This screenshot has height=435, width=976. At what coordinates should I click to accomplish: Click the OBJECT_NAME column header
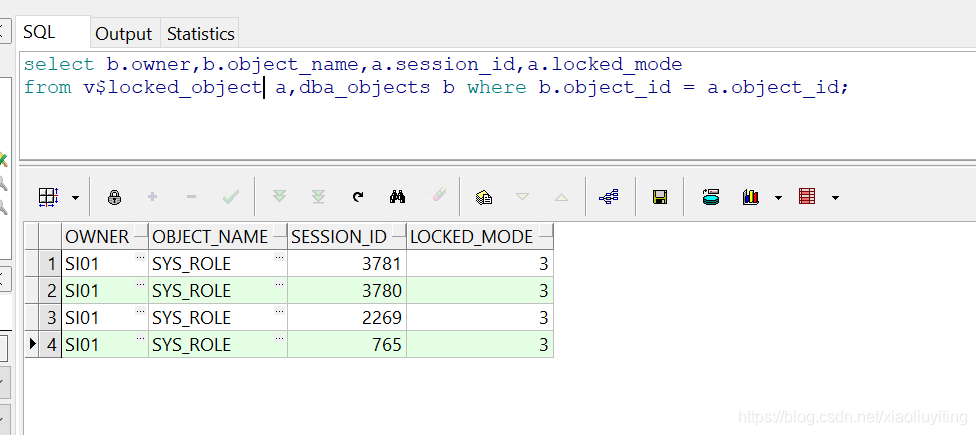pos(218,236)
